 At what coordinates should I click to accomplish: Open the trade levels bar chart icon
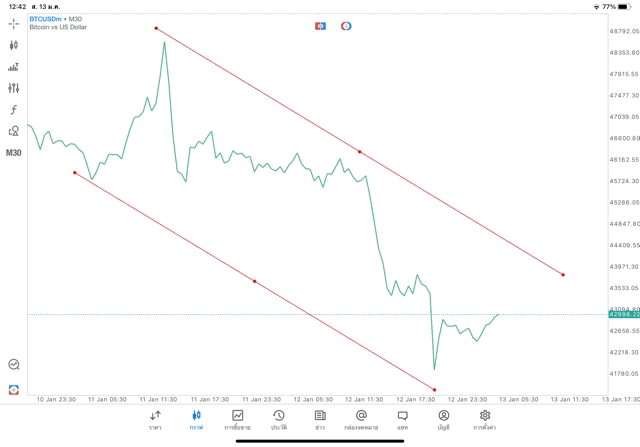(14, 67)
